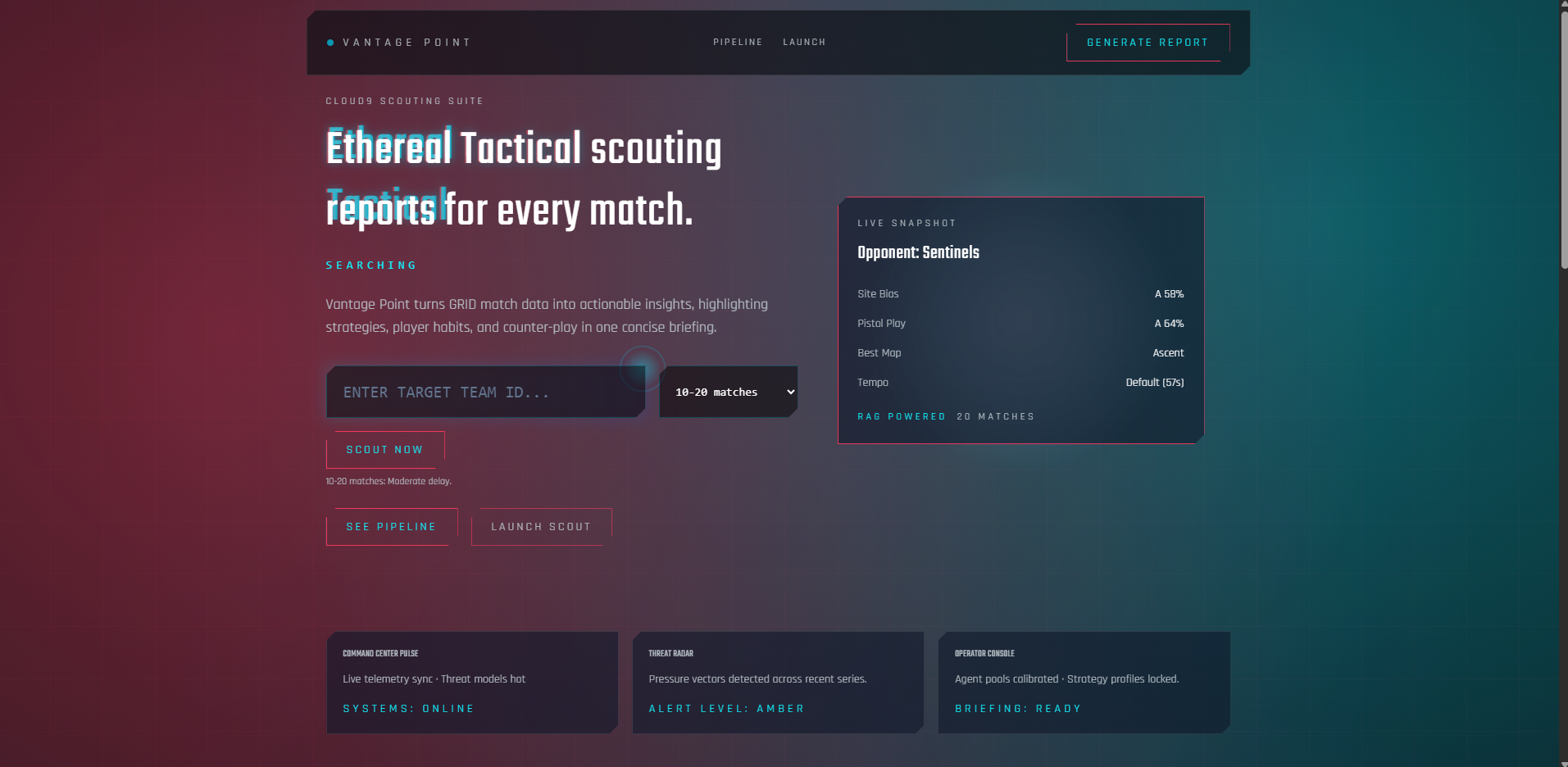Click the Pistol Play row label
Viewport: 1568px width, 767px height.
click(881, 324)
